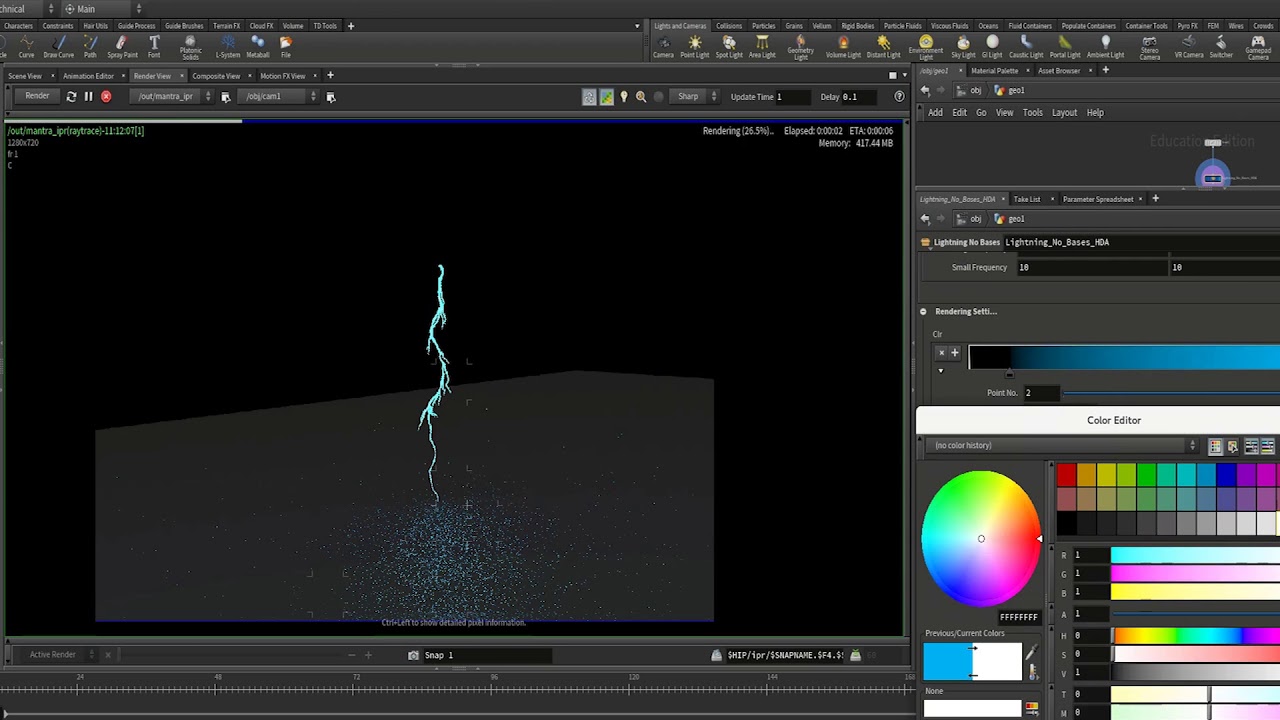Add a Sky Light
The image size is (1280, 720).
point(963,46)
